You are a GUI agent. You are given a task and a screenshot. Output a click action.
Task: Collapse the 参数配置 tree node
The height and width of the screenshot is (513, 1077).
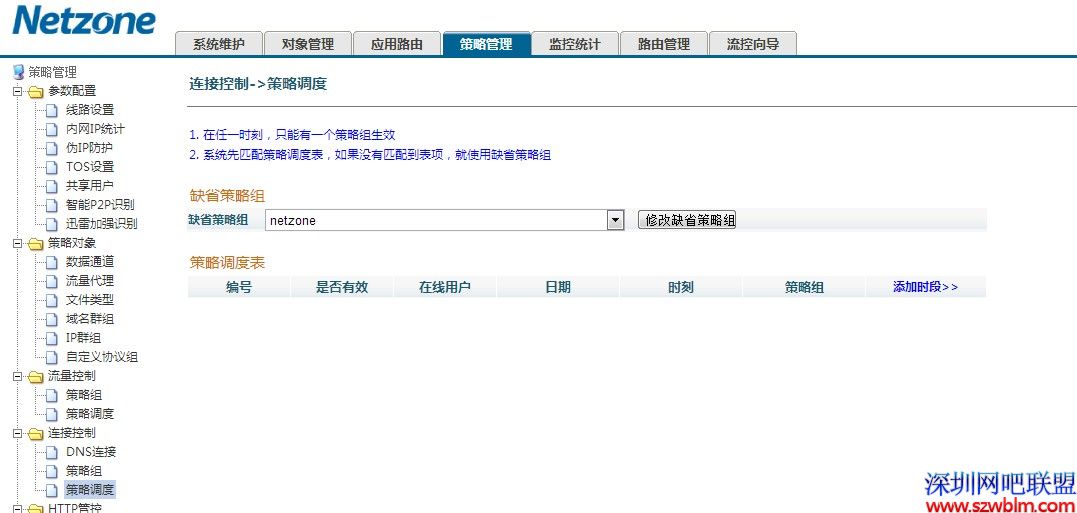pos(17,91)
